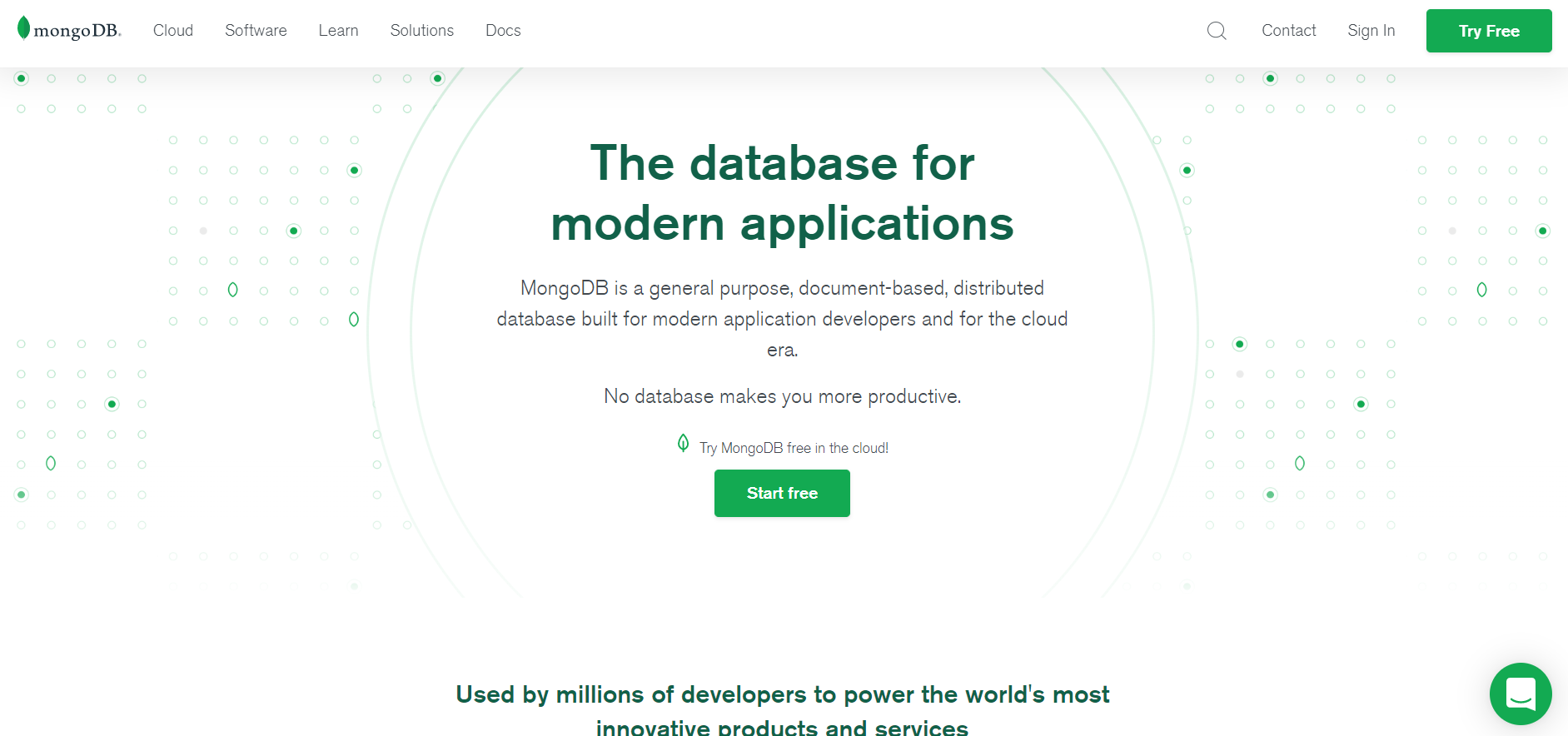Screen dimensions: 1568x736
Task: Open the Software menu
Action: [256, 31]
